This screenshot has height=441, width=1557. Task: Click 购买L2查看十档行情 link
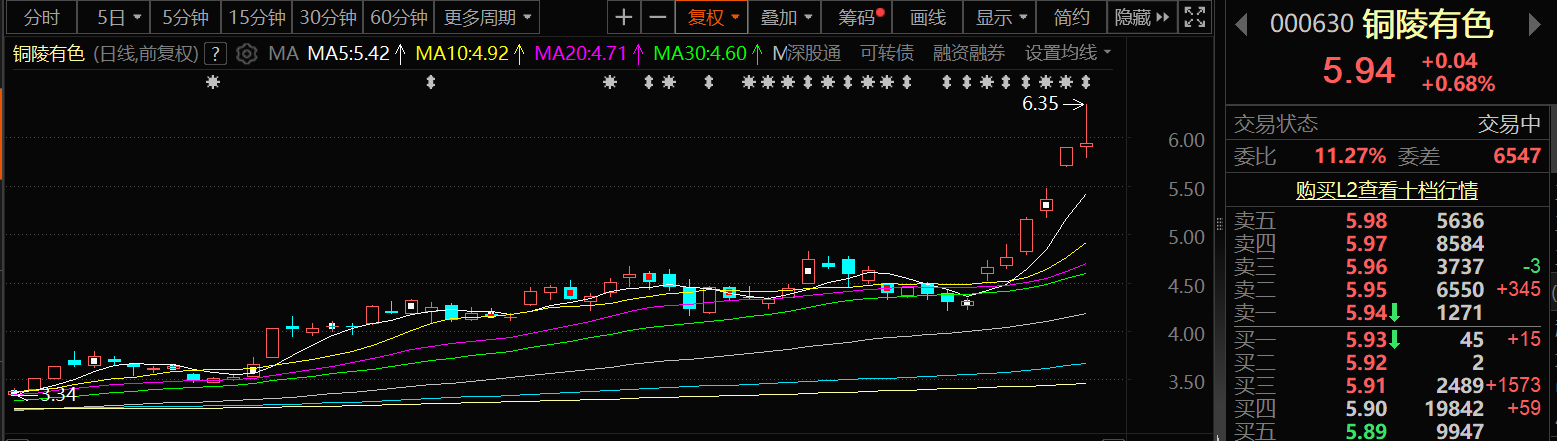1387,190
